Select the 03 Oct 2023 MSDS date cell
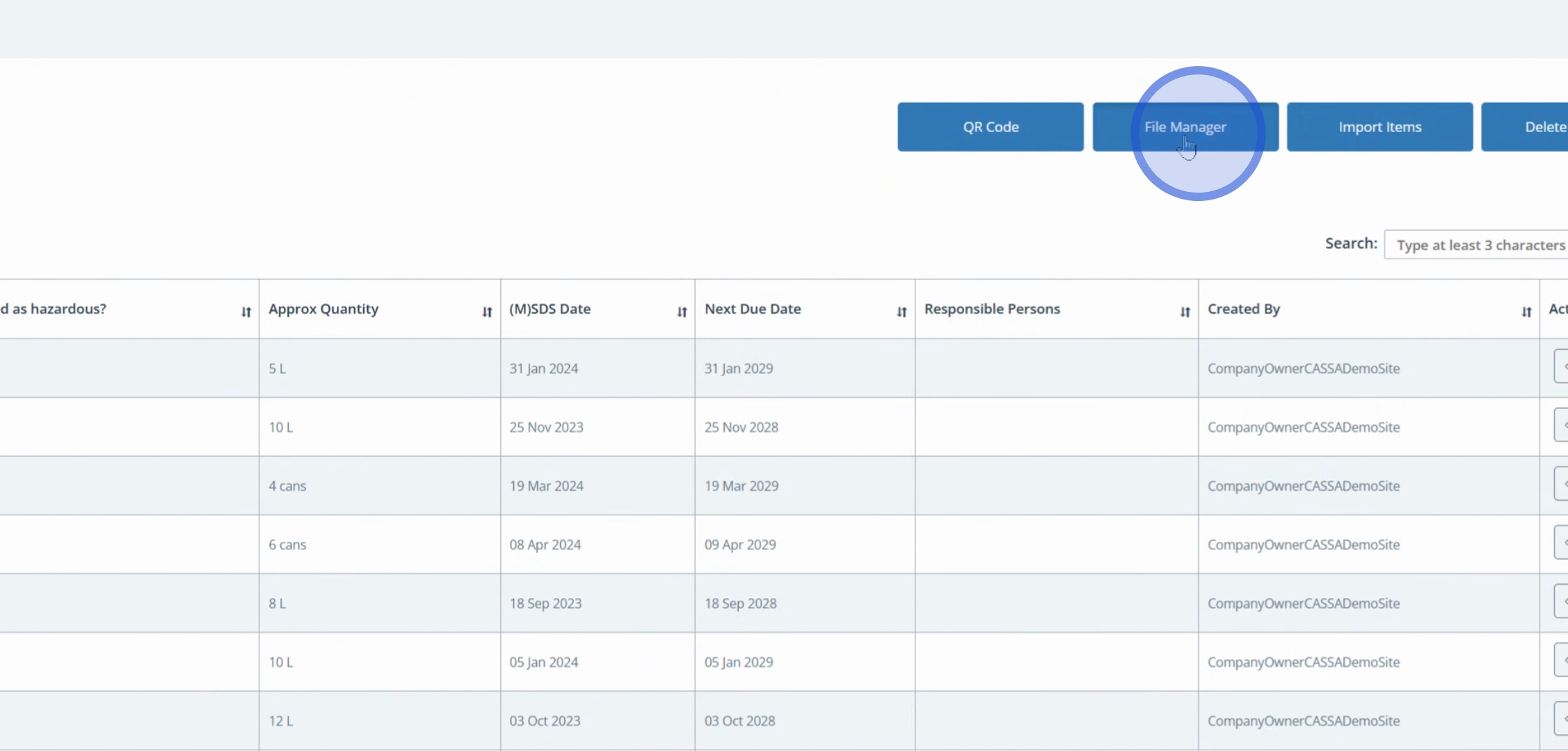Viewport: 1568px width, 751px height. point(544,721)
